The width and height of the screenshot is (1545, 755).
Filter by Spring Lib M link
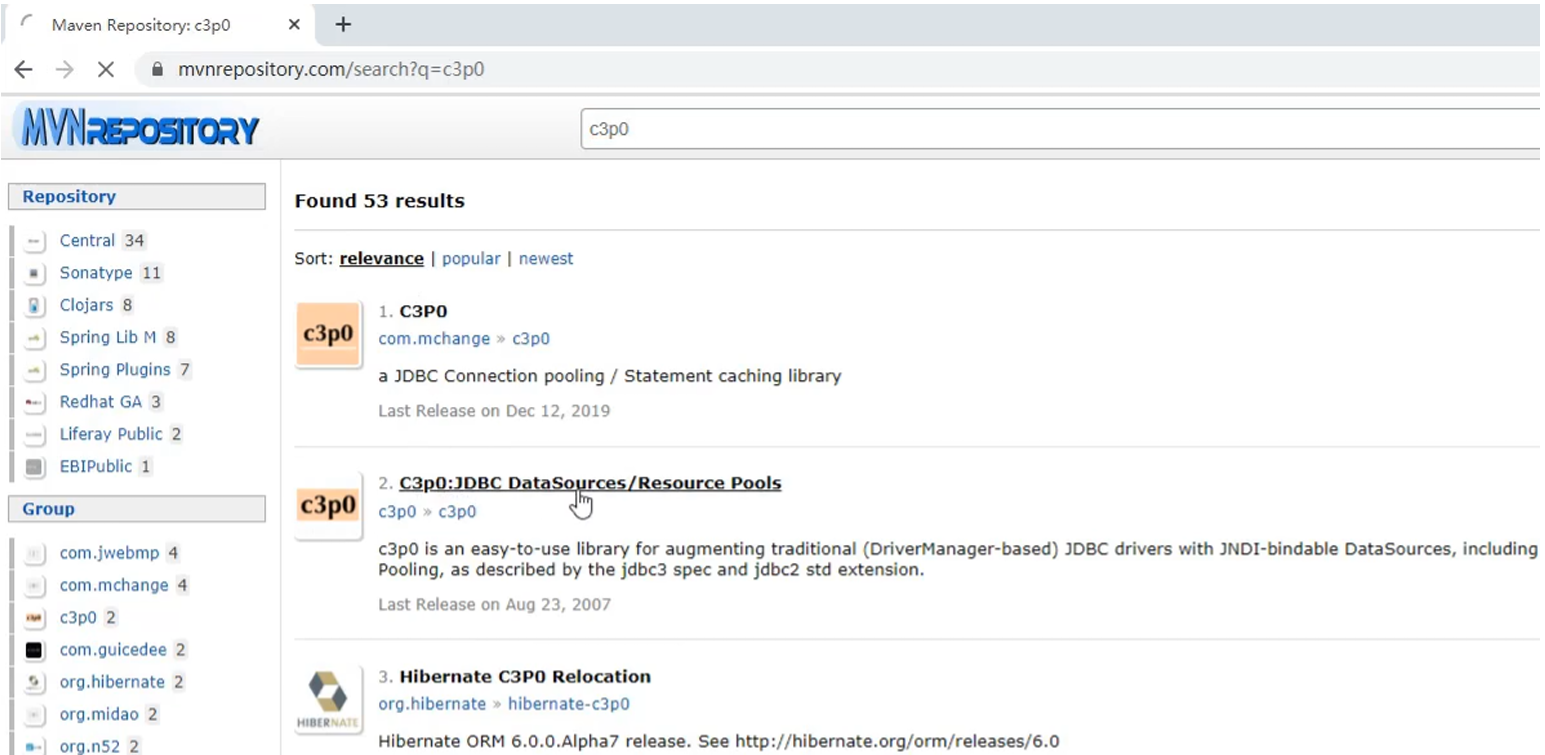[108, 338]
